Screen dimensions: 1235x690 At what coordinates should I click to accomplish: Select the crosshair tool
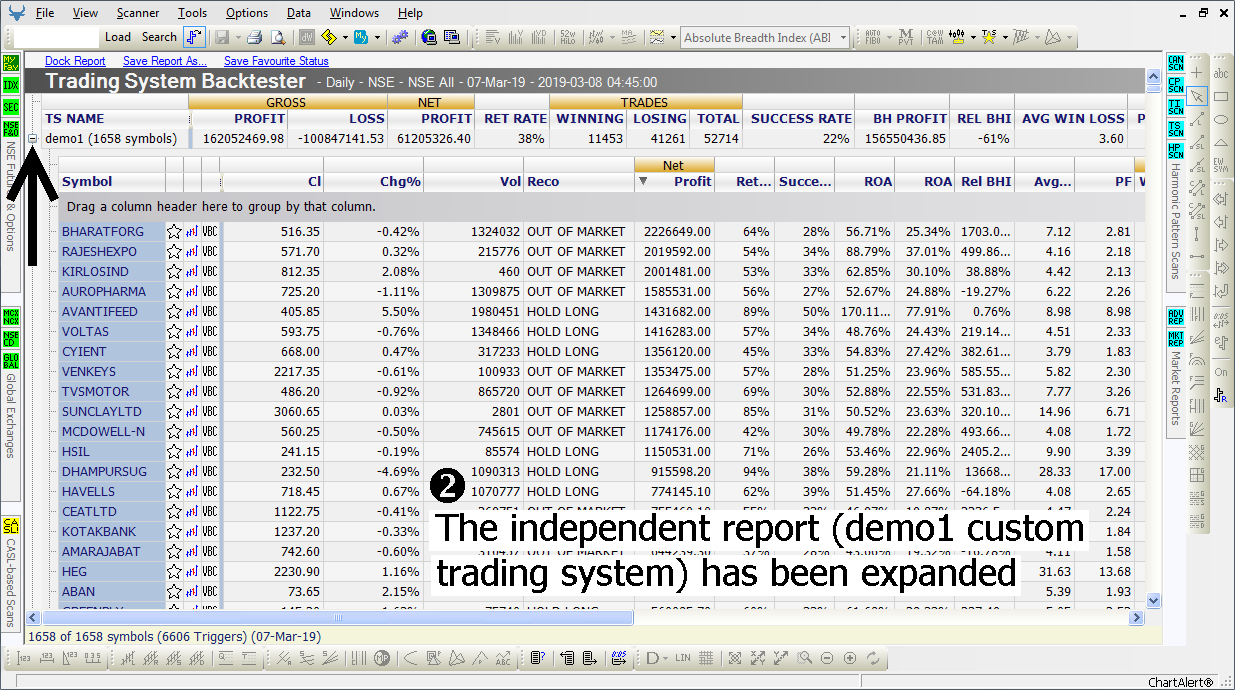(x=1198, y=73)
